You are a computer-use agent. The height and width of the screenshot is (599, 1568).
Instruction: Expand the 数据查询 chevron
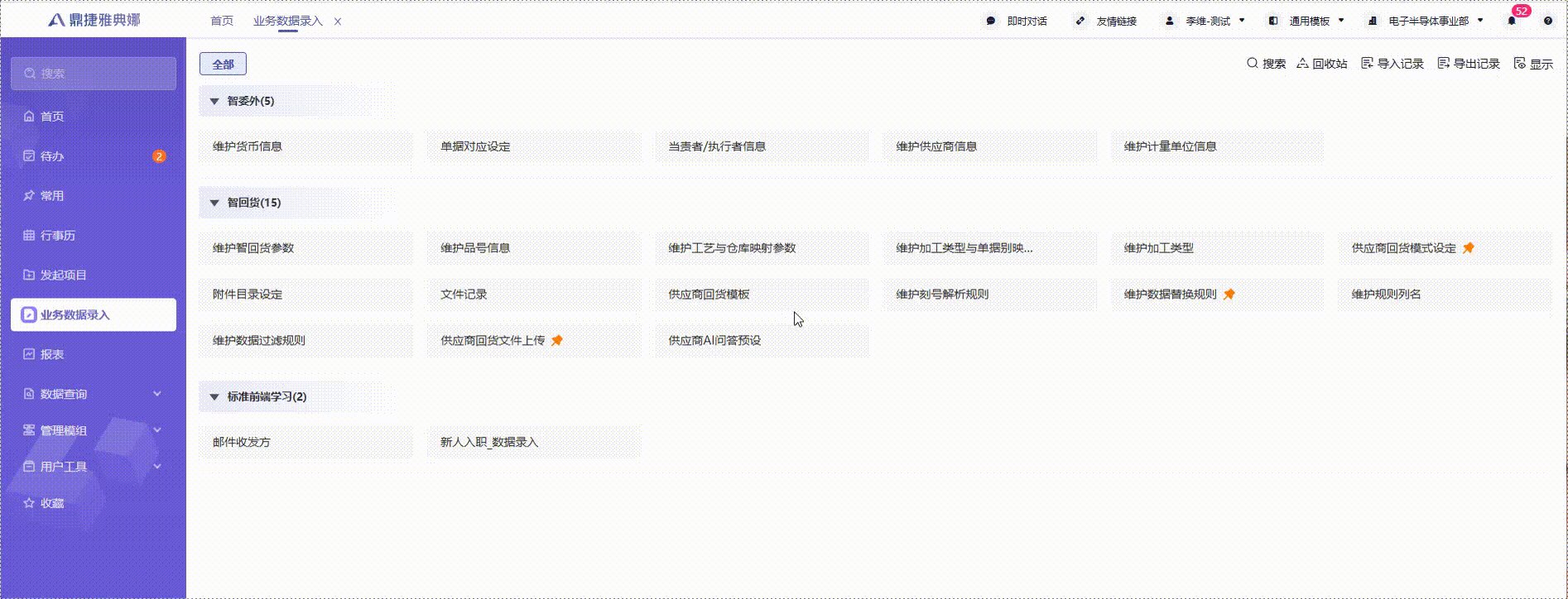[x=157, y=394]
